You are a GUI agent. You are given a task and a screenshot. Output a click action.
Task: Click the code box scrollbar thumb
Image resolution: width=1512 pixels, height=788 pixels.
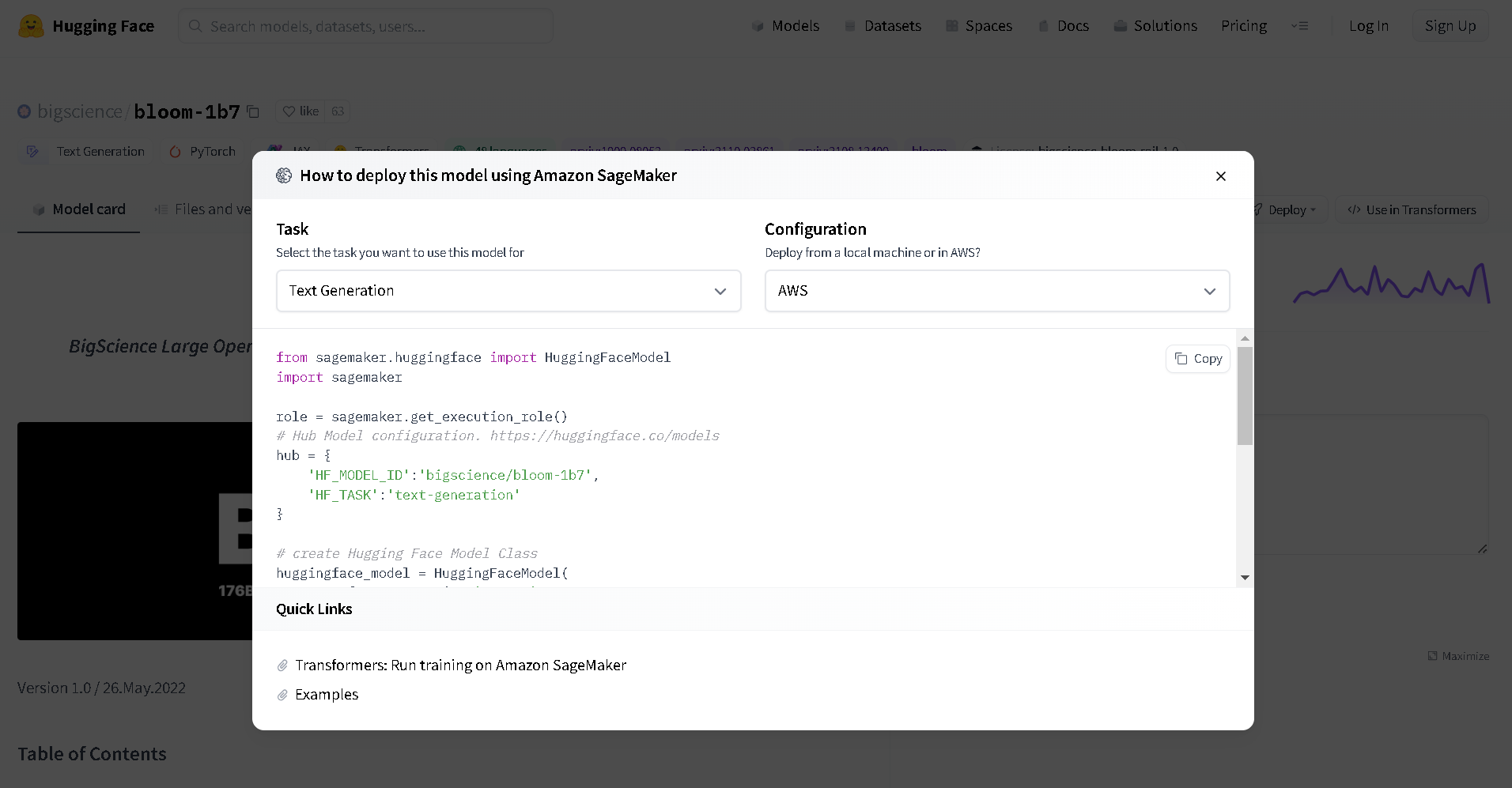pyautogui.click(x=1245, y=395)
